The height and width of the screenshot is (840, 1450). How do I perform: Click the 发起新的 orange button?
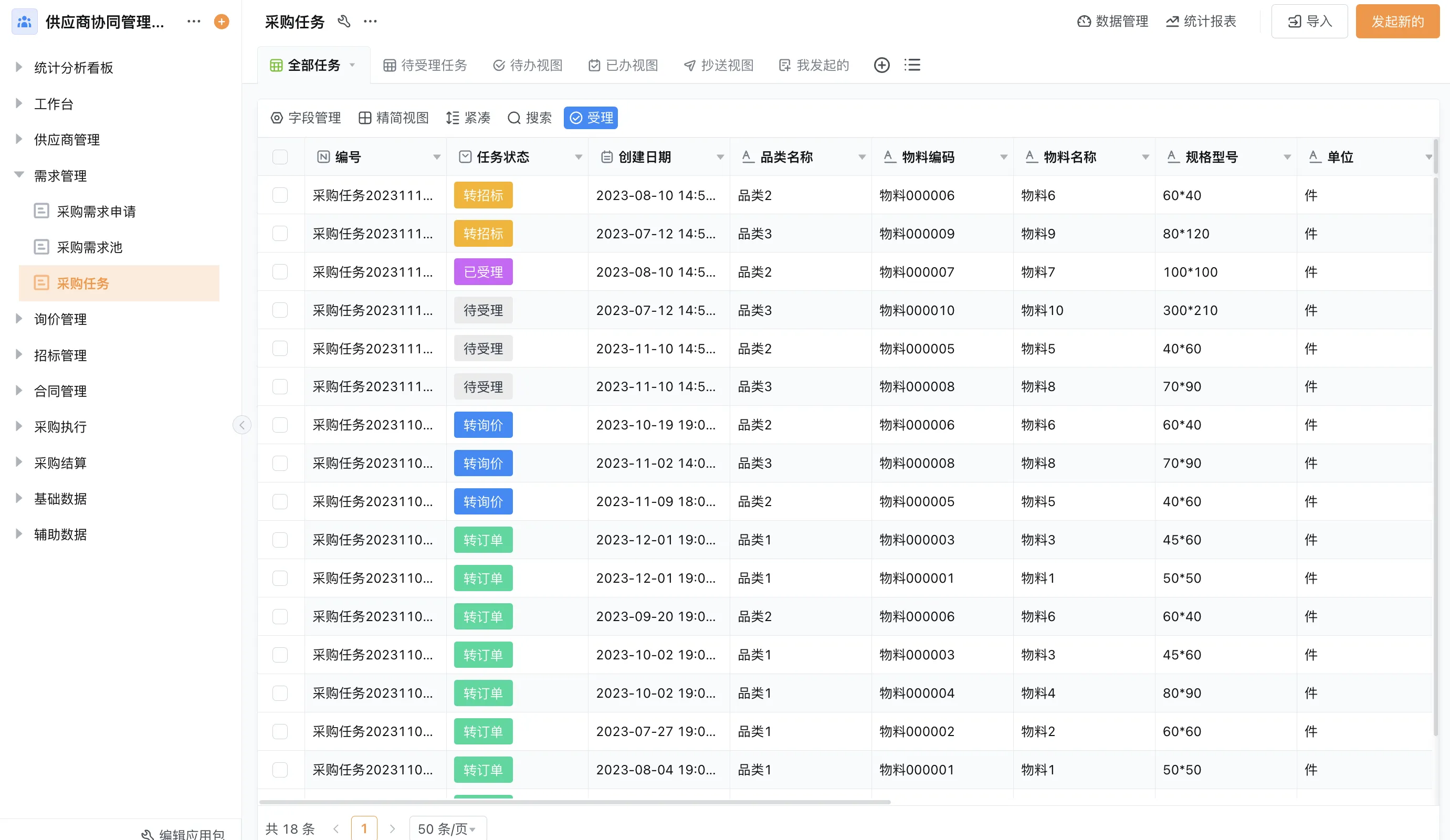click(1397, 22)
